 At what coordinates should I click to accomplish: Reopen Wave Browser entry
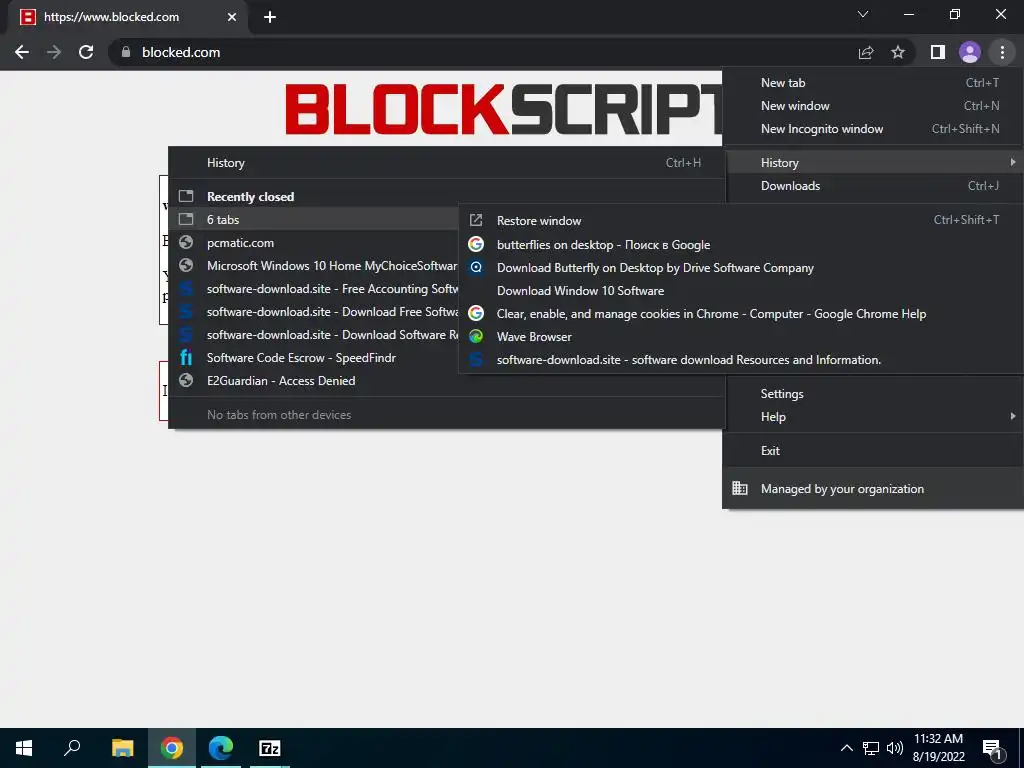pyautogui.click(x=741, y=336)
